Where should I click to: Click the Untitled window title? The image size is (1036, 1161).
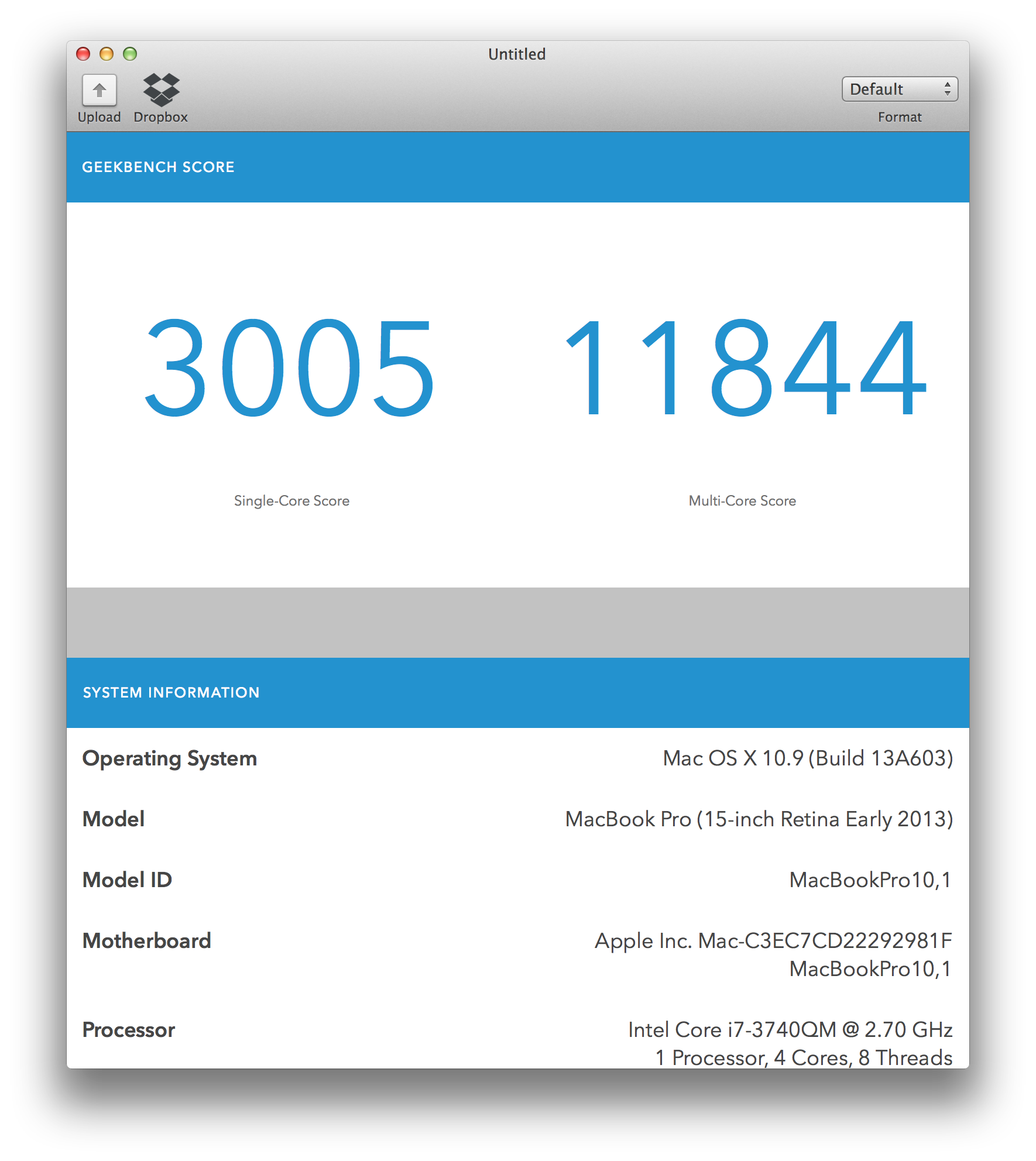517,54
